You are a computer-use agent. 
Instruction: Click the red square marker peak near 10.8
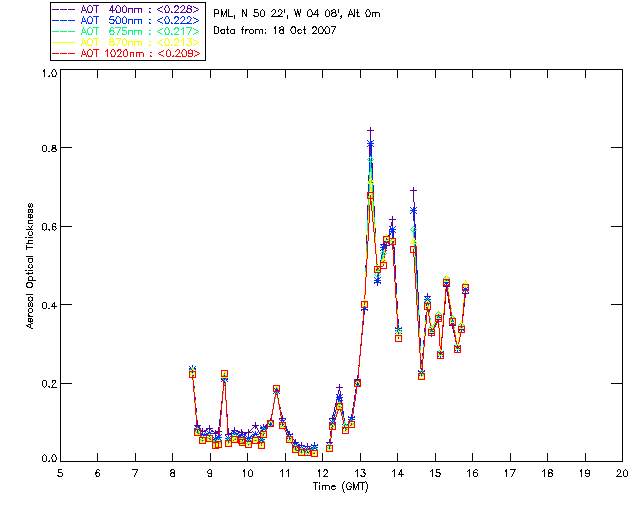276,389
